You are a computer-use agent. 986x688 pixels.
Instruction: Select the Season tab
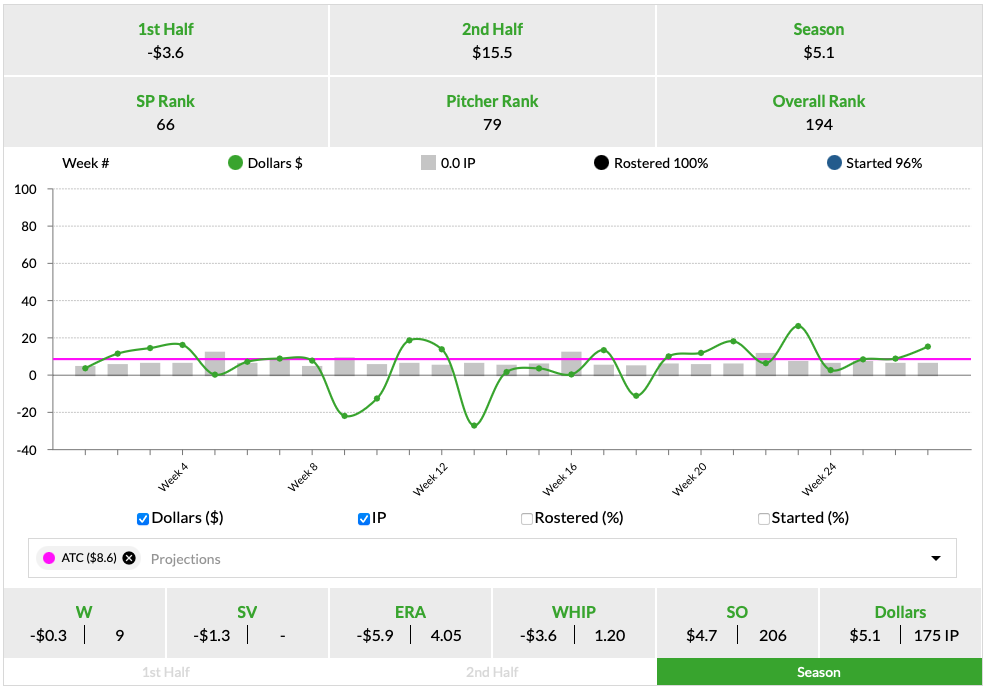[819, 672]
